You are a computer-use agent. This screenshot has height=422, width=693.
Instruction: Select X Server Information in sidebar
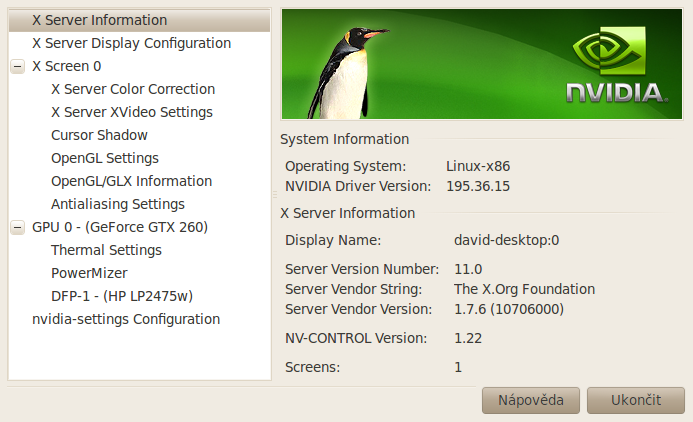click(139, 20)
